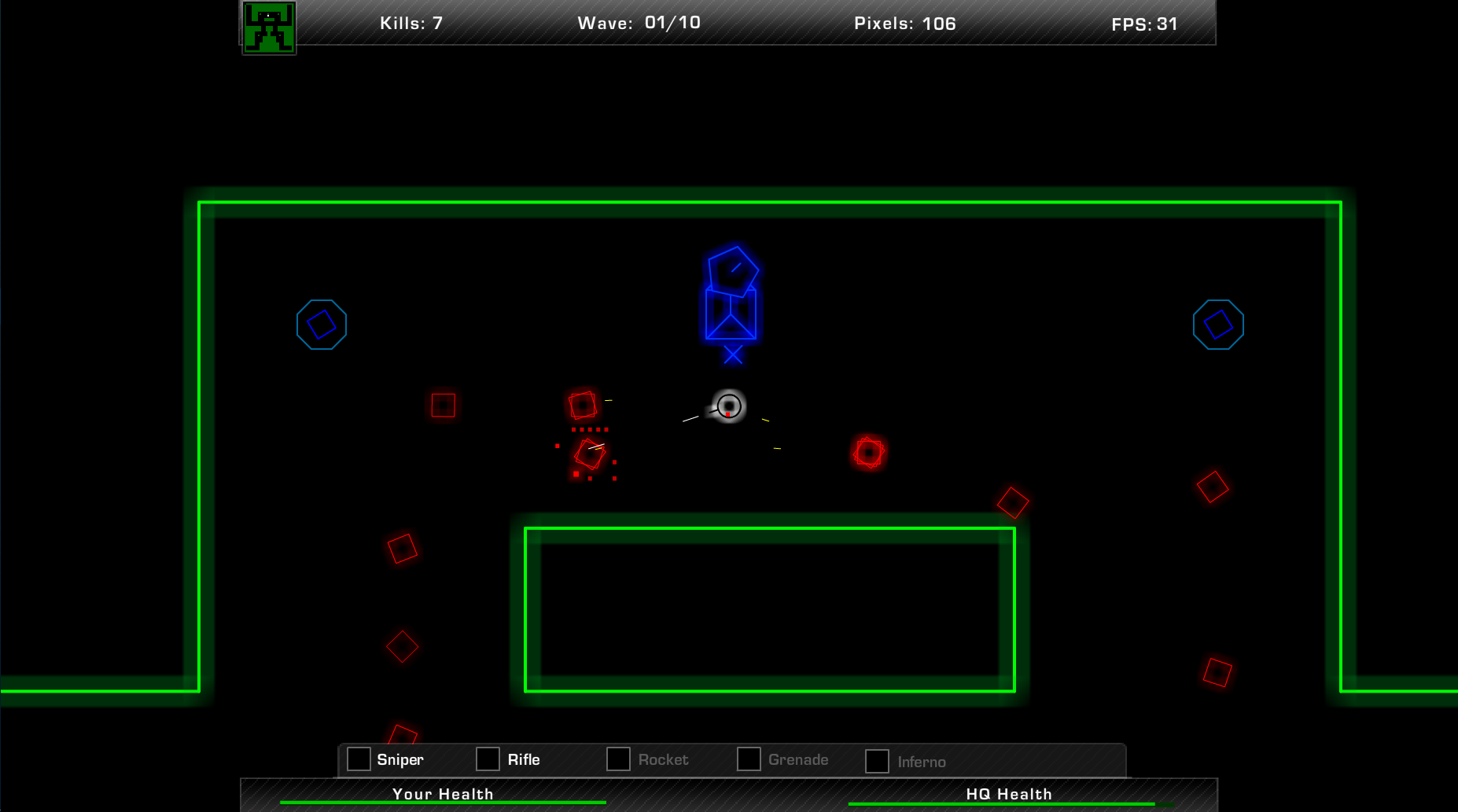Toggle the Inferno weapon checkbox
The width and height of the screenshot is (1458, 812).
tap(877, 761)
